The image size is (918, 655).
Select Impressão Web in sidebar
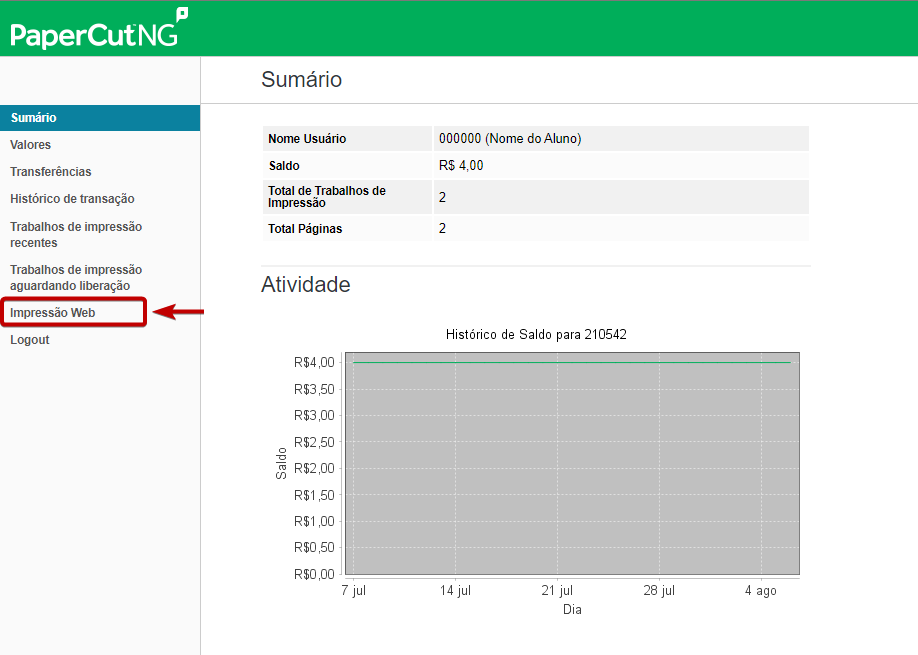coord(53,313)
